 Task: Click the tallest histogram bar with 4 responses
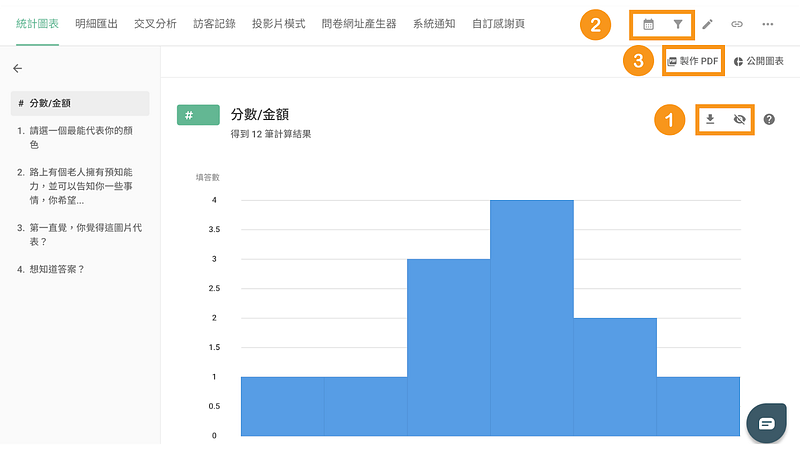point(532,318)
